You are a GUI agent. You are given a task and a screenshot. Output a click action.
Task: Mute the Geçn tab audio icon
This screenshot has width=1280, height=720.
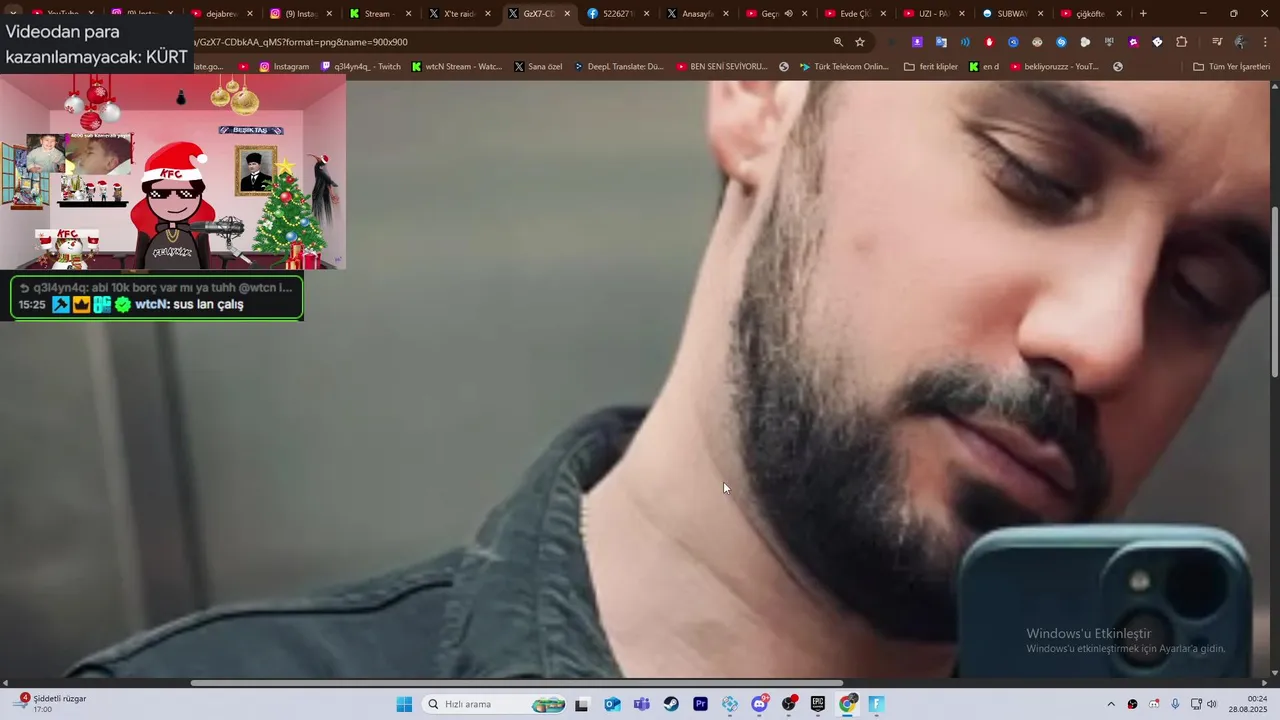pyautogui.click(x=788, y=14)
